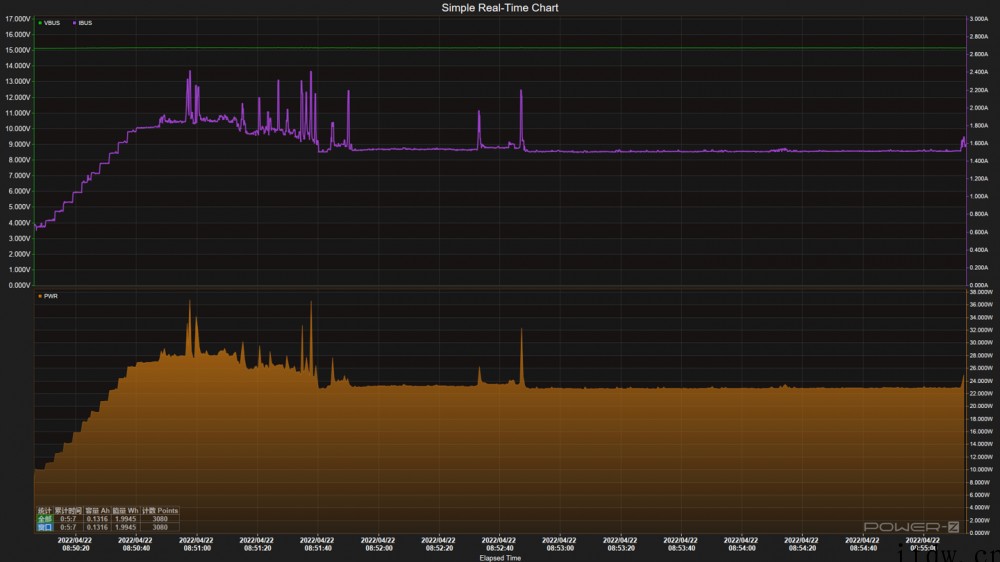Click the 08:53:00 time axis label
Screen dimensions: 1000x562
coord(559,548)
